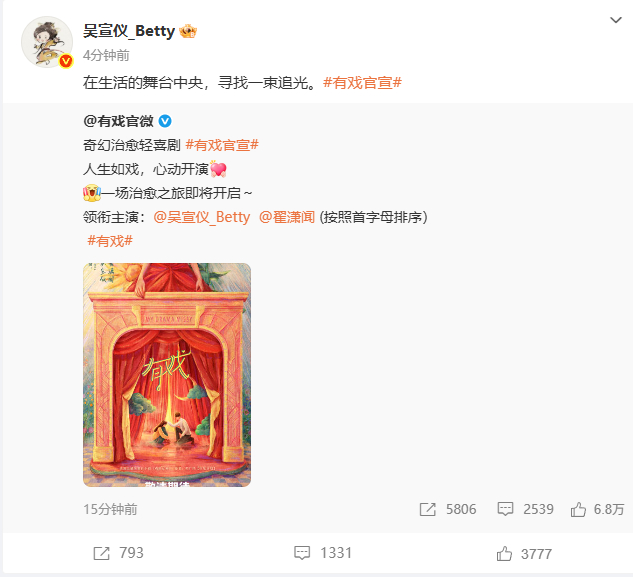Open 吴宣仪_Betty's profile avatar
The image size is (633, 577).
point(47,42)
